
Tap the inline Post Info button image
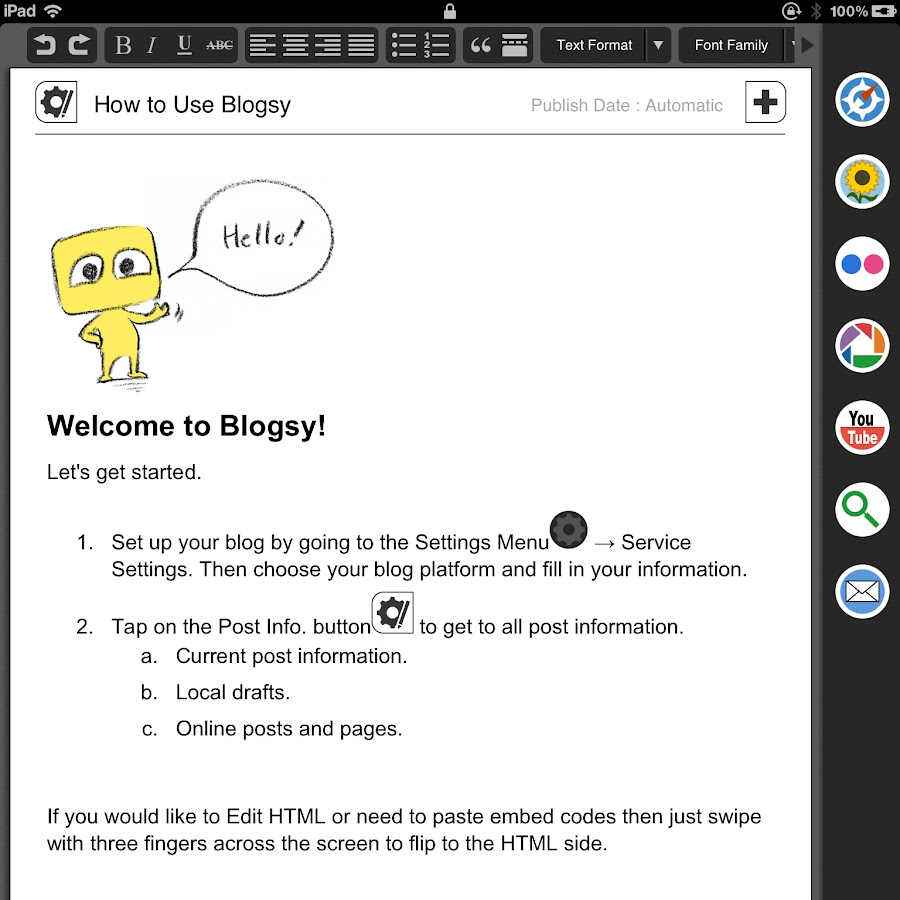[x=393, y=613]
